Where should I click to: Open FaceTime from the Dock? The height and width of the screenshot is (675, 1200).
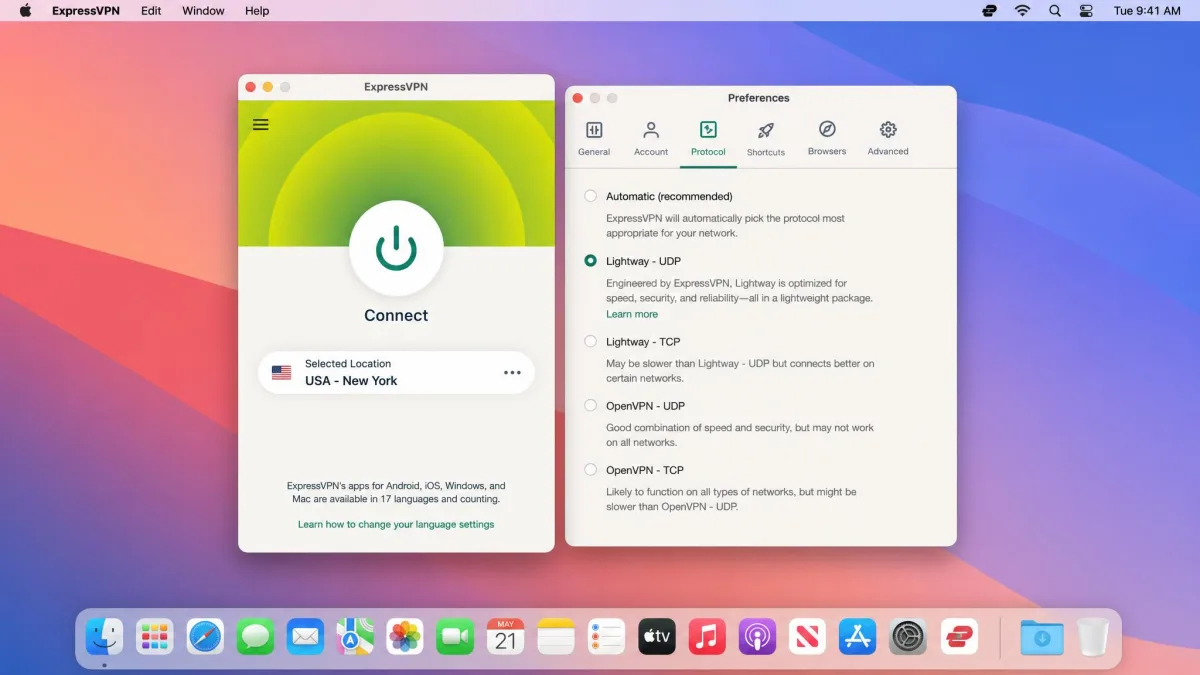pos(455,637)
